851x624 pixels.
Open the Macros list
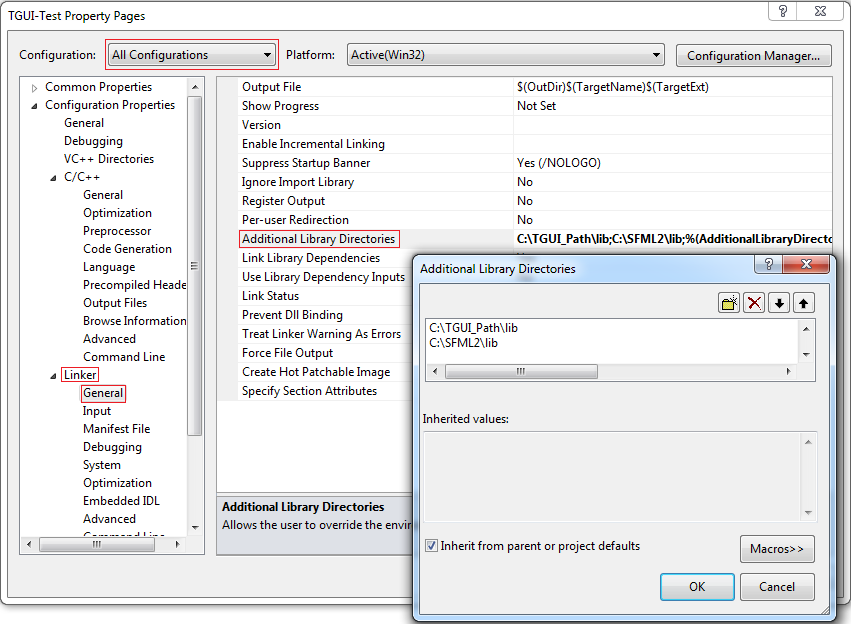coord(779,548)
